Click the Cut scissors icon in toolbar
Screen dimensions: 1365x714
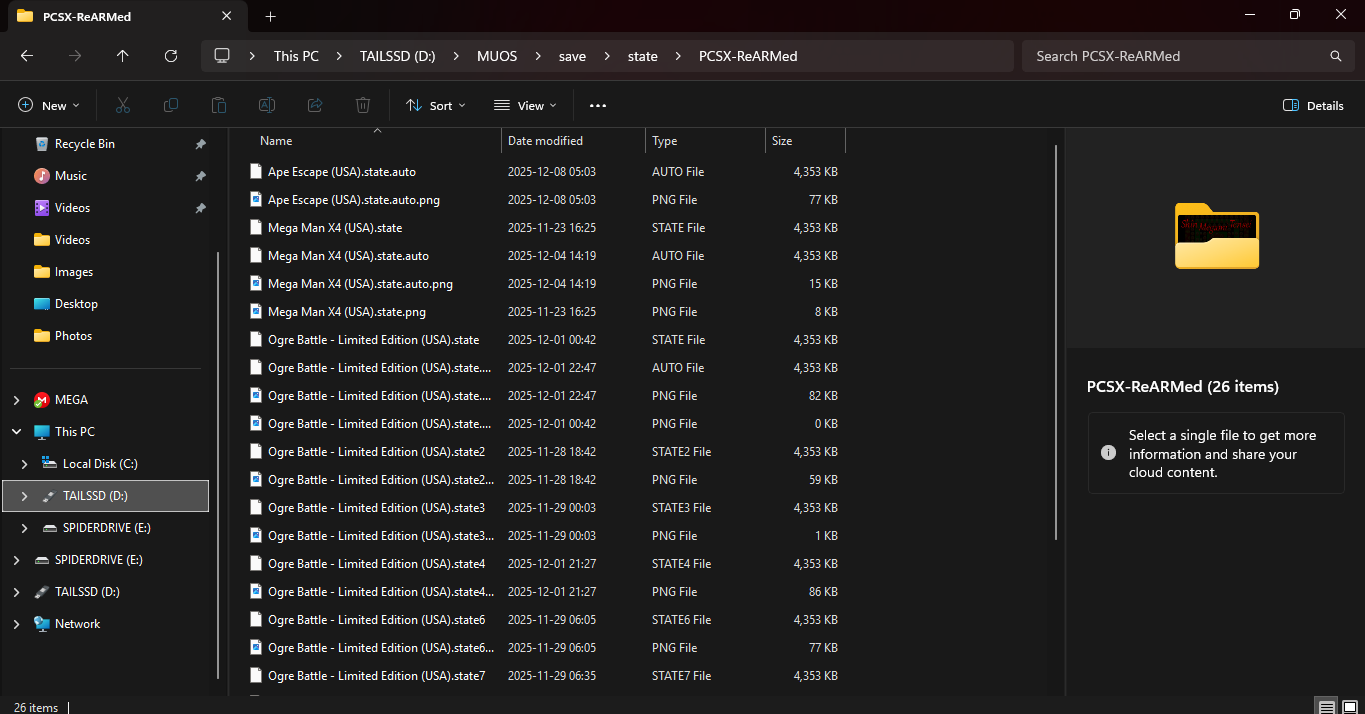[x=123, y=105]
